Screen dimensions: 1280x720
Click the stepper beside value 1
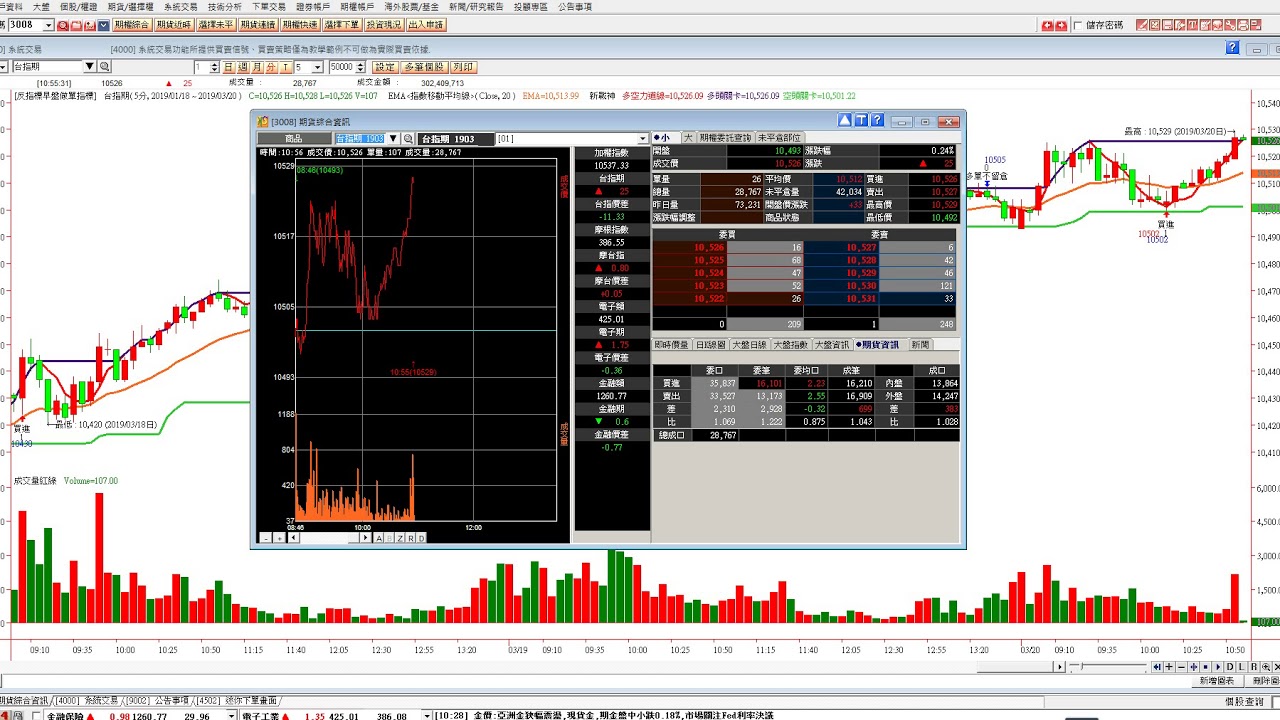click(214, 67)
